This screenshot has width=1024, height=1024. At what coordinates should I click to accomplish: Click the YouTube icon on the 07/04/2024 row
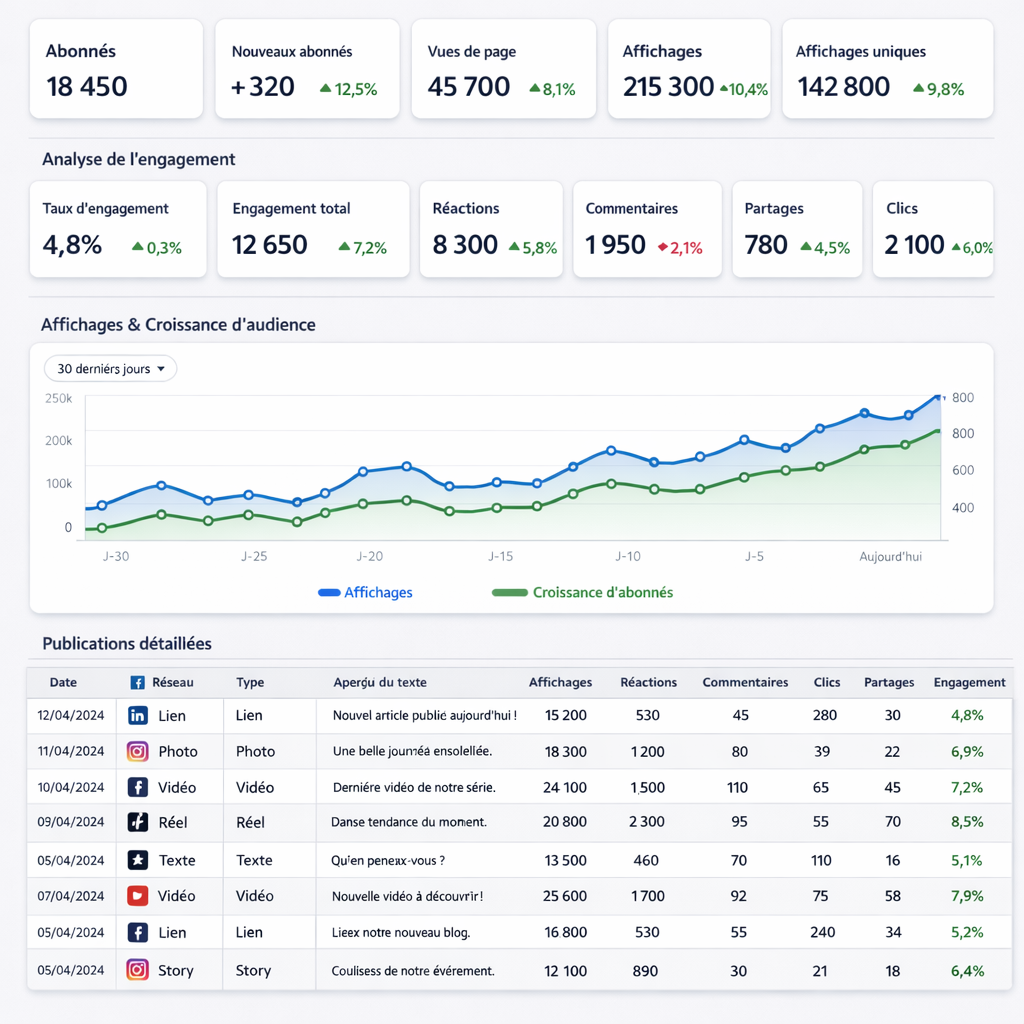[139, 895]
